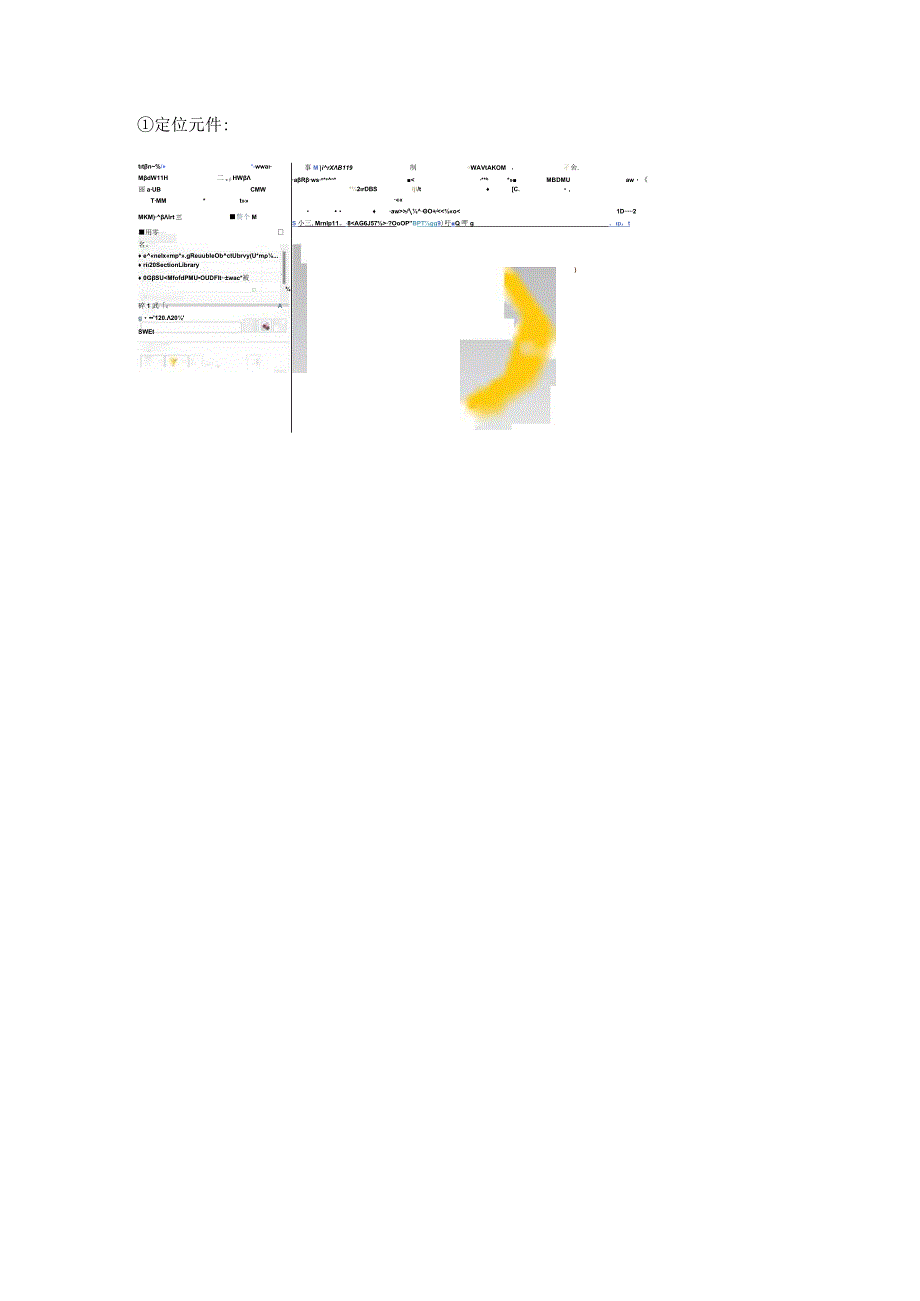
Task: Click the red round icon beside SWEt field
Action: pos(266,327)
